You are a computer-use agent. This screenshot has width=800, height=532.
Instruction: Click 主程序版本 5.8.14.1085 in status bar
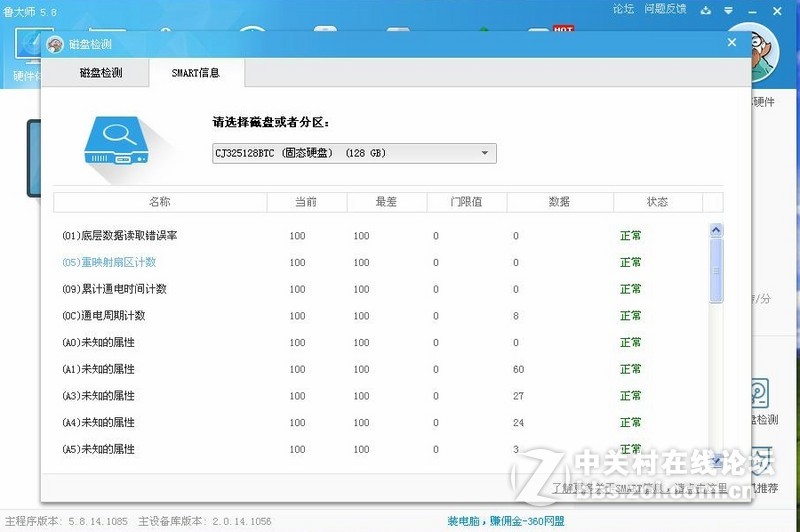pyautogui.click(x=66, y=521)
